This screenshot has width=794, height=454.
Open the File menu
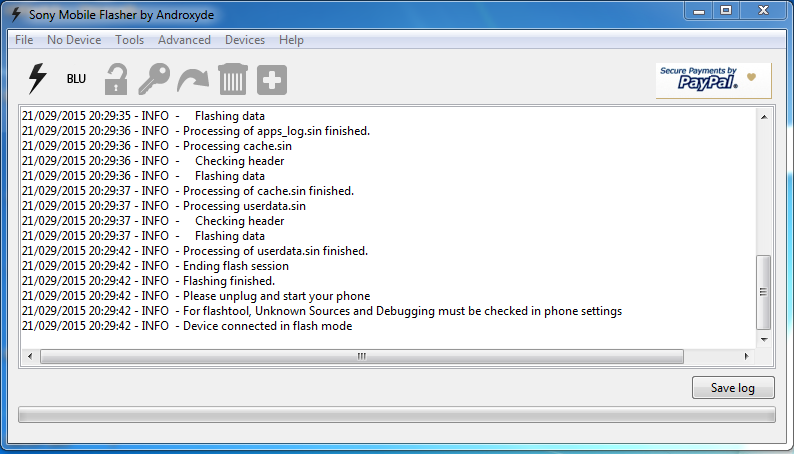click(x=24, y=40)
